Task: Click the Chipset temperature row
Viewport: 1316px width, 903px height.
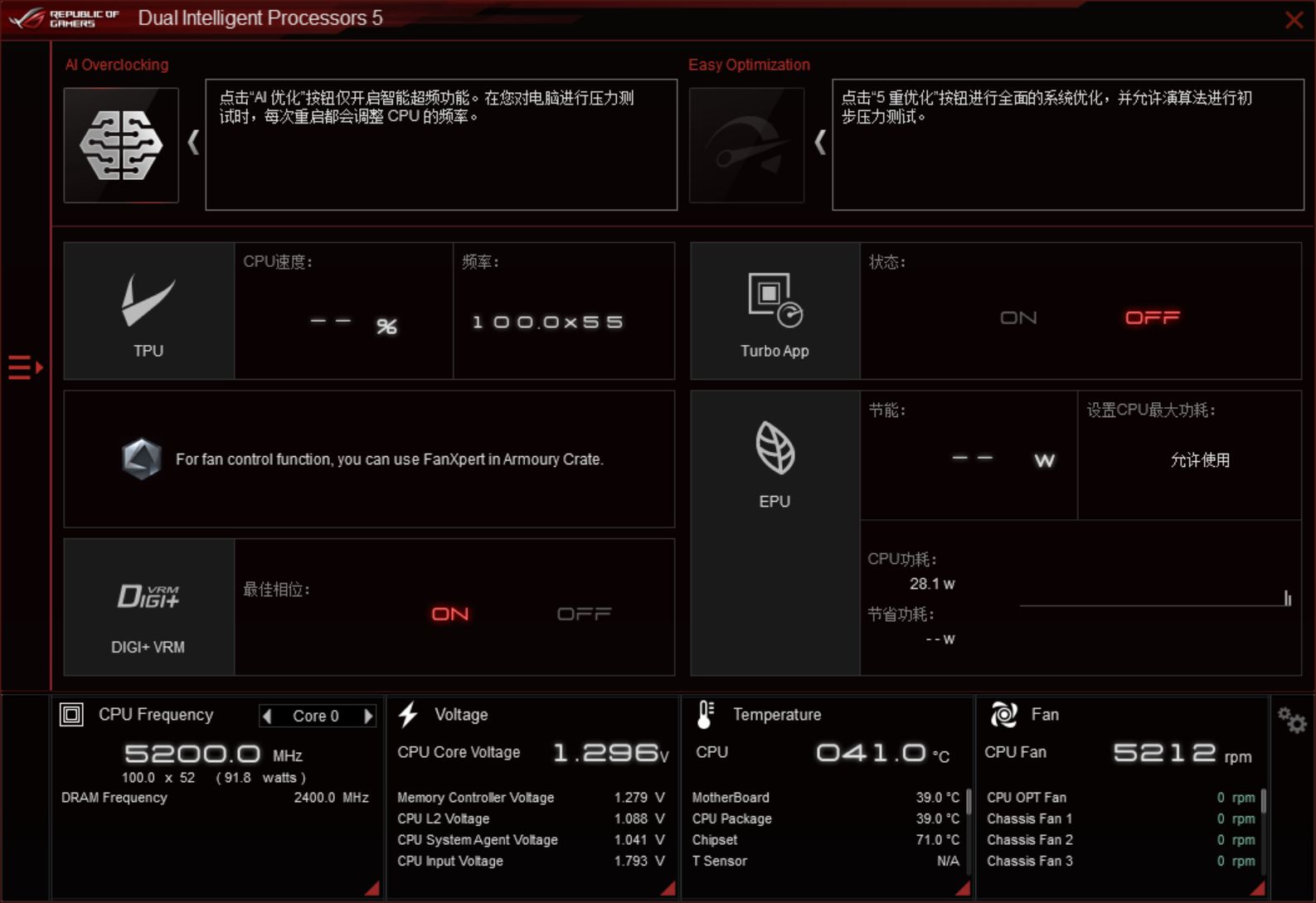Action: click(x=826, y=840)
